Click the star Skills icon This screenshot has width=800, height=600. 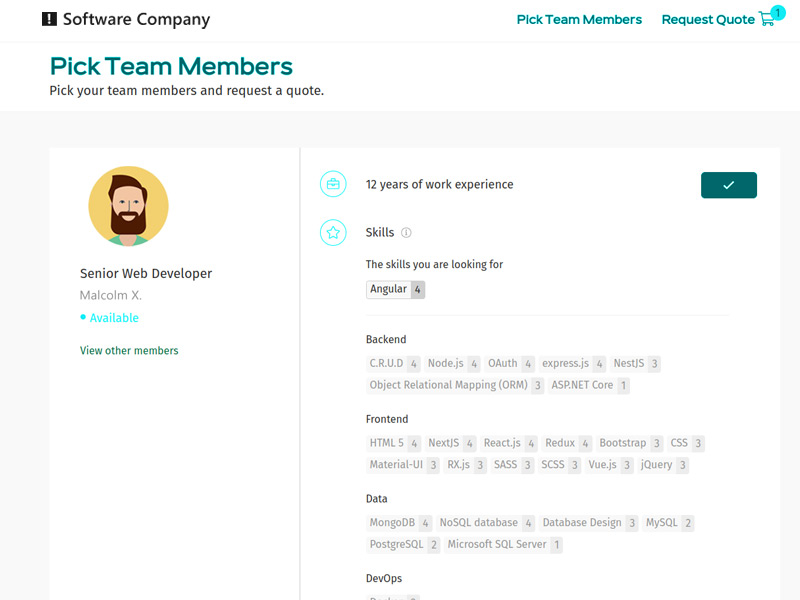tap(332, 233)
